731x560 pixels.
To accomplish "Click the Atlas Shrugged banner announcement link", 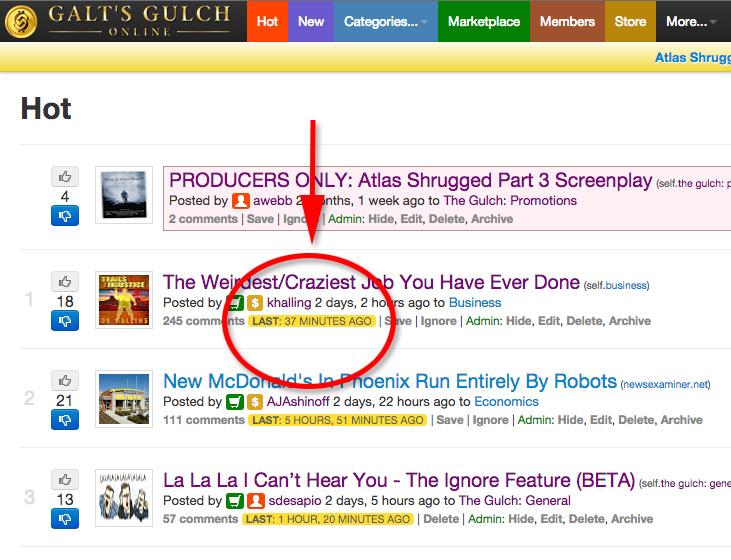I will [x=693, y=57].
